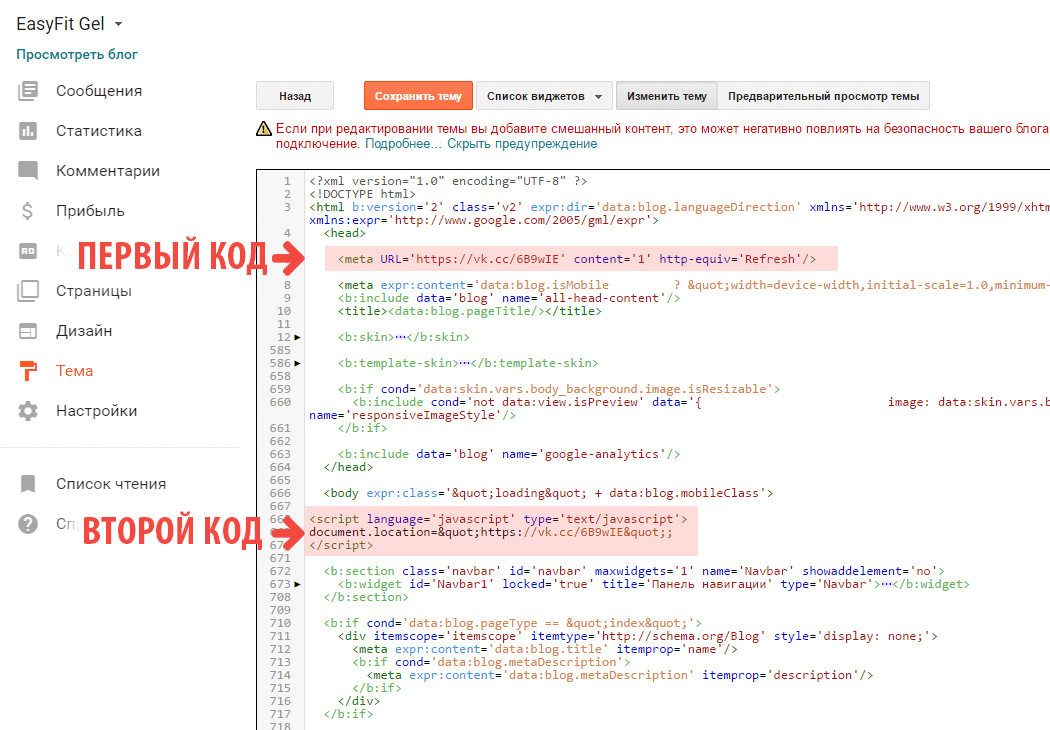
Task: Click the Тема paint roller icon
Action: (28, 371)
